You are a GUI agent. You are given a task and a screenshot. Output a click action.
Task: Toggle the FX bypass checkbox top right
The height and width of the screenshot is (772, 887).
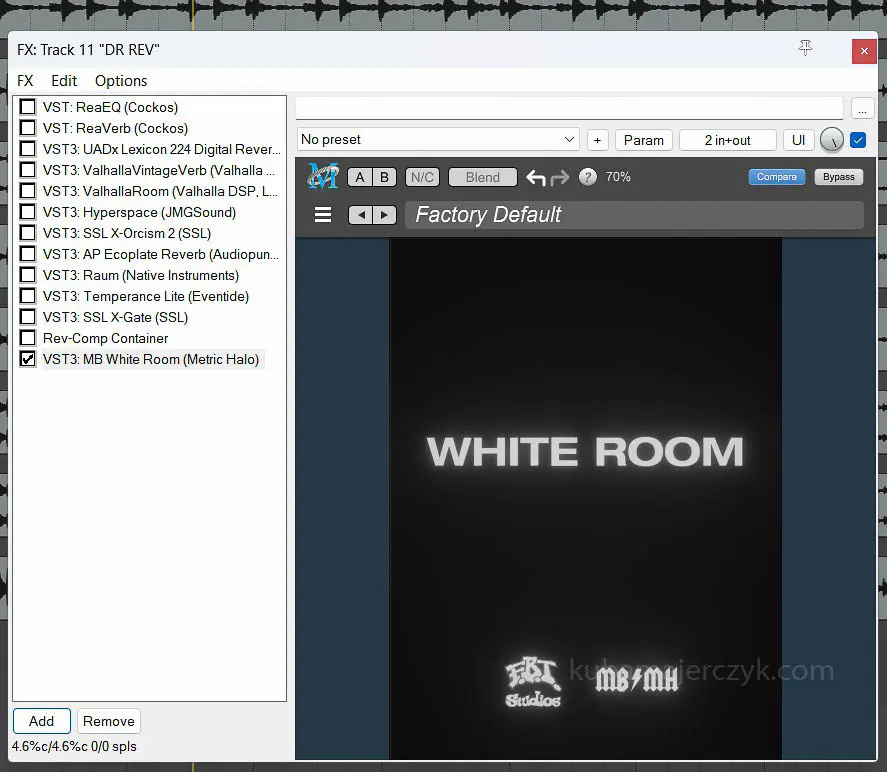(858, 140)
